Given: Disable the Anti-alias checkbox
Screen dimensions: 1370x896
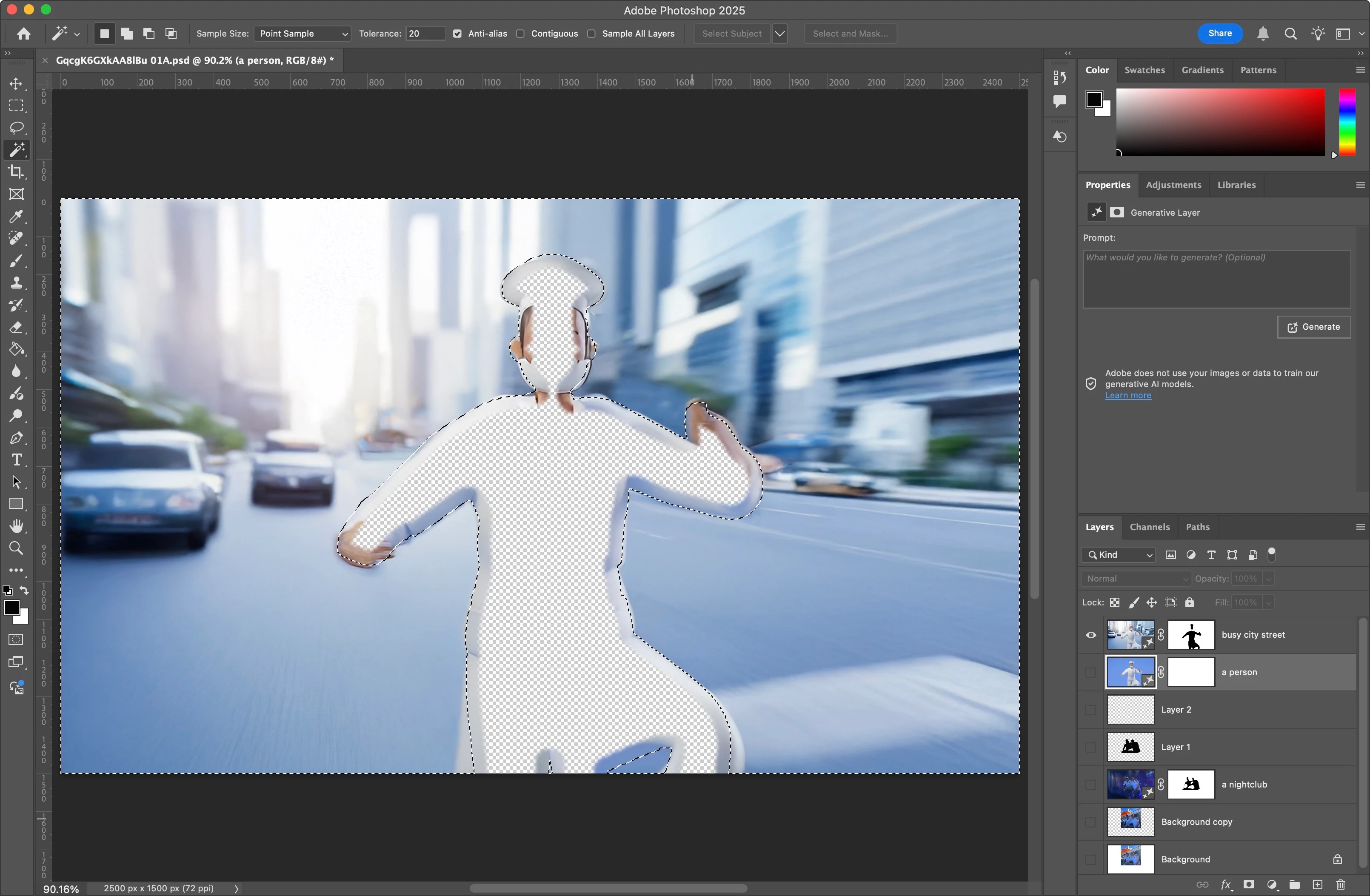Looking at the screenshot, I should pos(457,33).
